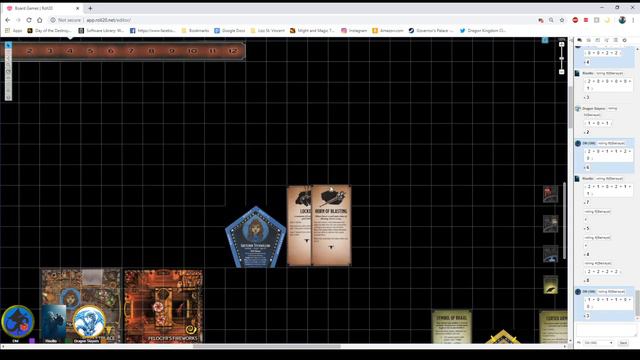
Task: Select the Horn of Blasting card
Action: (331, 225)
